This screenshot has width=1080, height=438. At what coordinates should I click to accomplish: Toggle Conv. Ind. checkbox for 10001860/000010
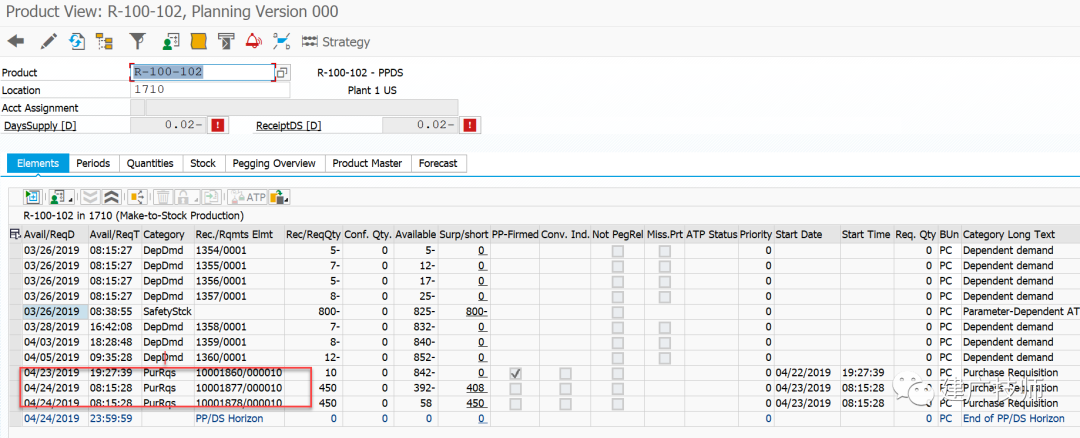click(x=565, y=373)
